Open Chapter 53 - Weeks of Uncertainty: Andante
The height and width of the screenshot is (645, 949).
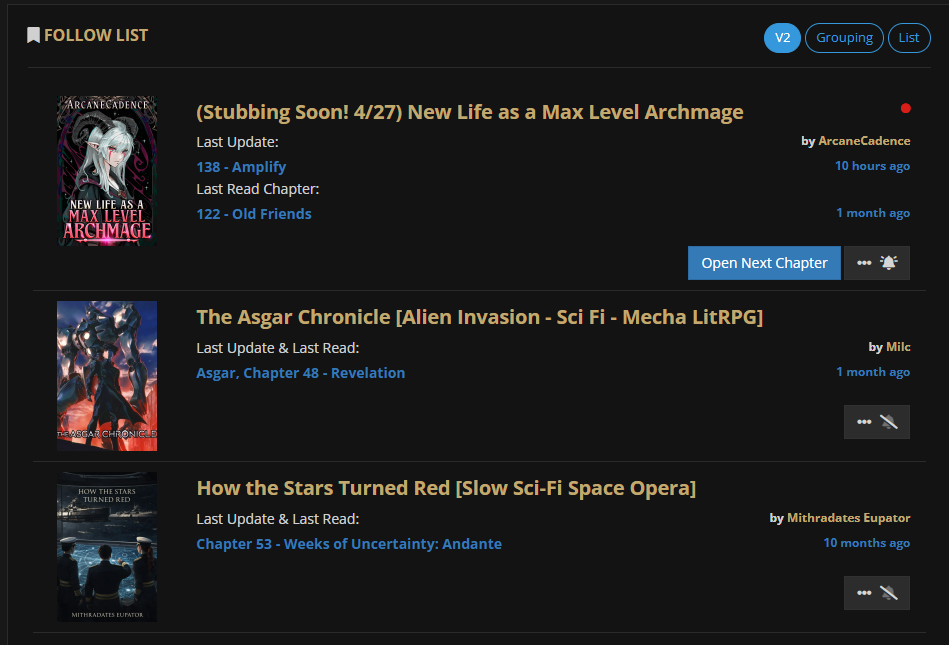(349, 544)
